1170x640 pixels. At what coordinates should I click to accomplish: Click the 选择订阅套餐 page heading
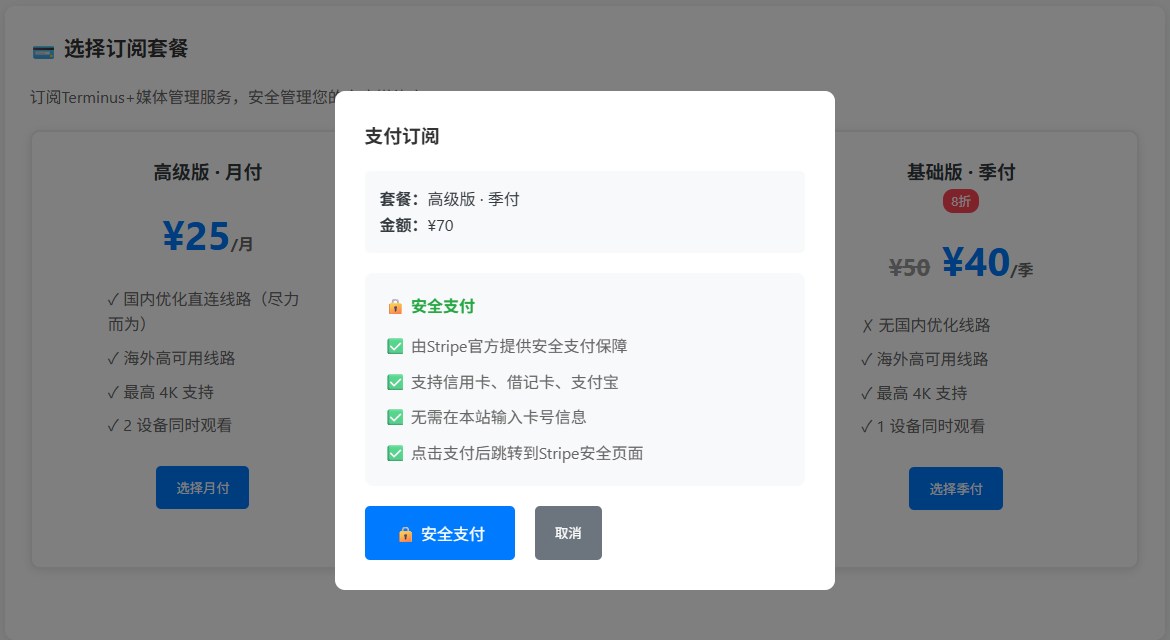[126, 49]
